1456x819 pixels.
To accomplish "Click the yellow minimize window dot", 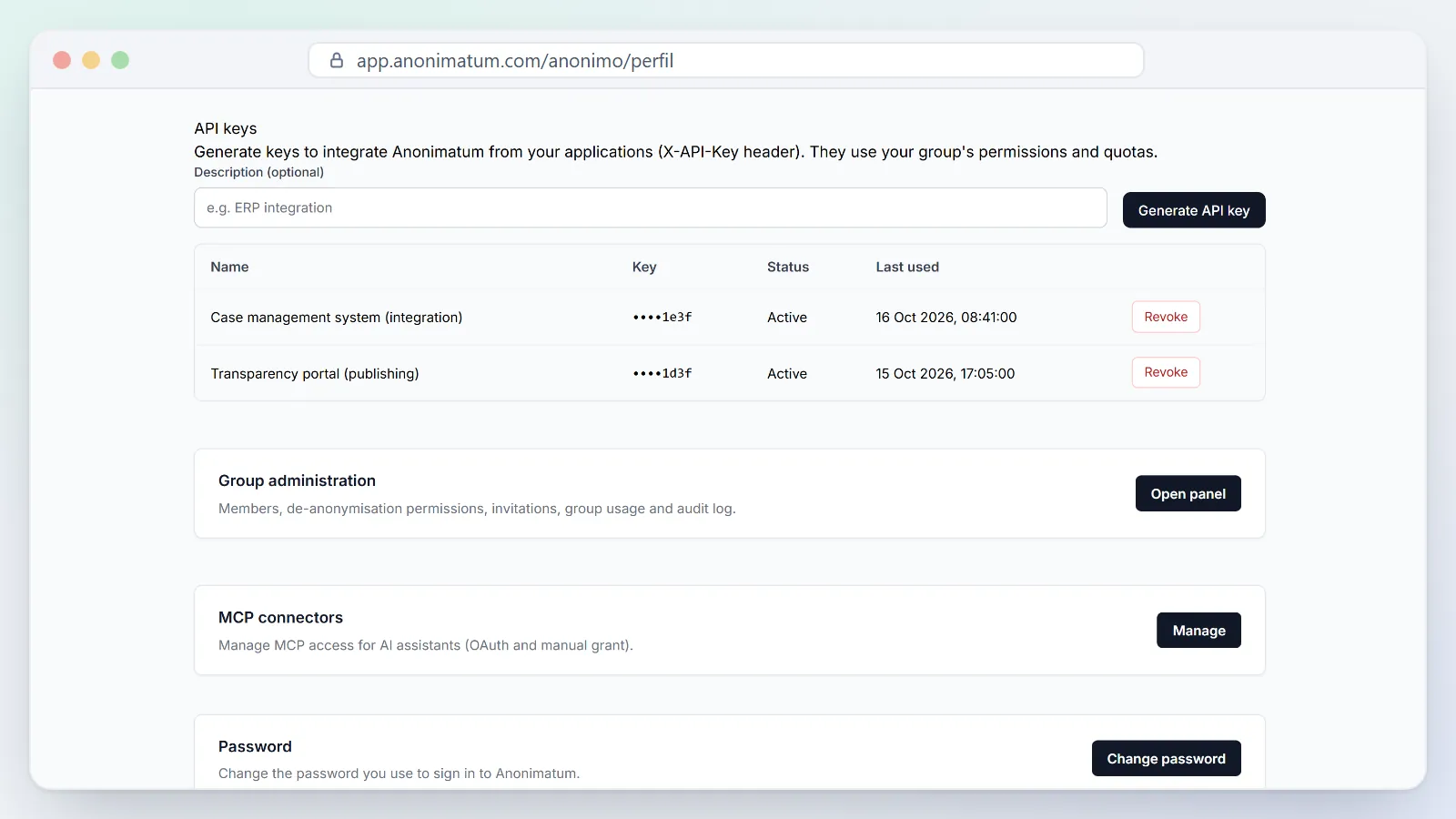I will tap(91, 60).
